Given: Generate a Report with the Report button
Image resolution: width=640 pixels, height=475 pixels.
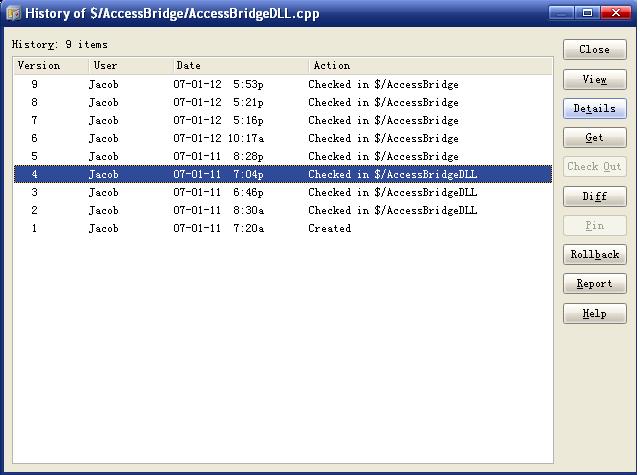Looking at the screenshot, I should point(594,284).
